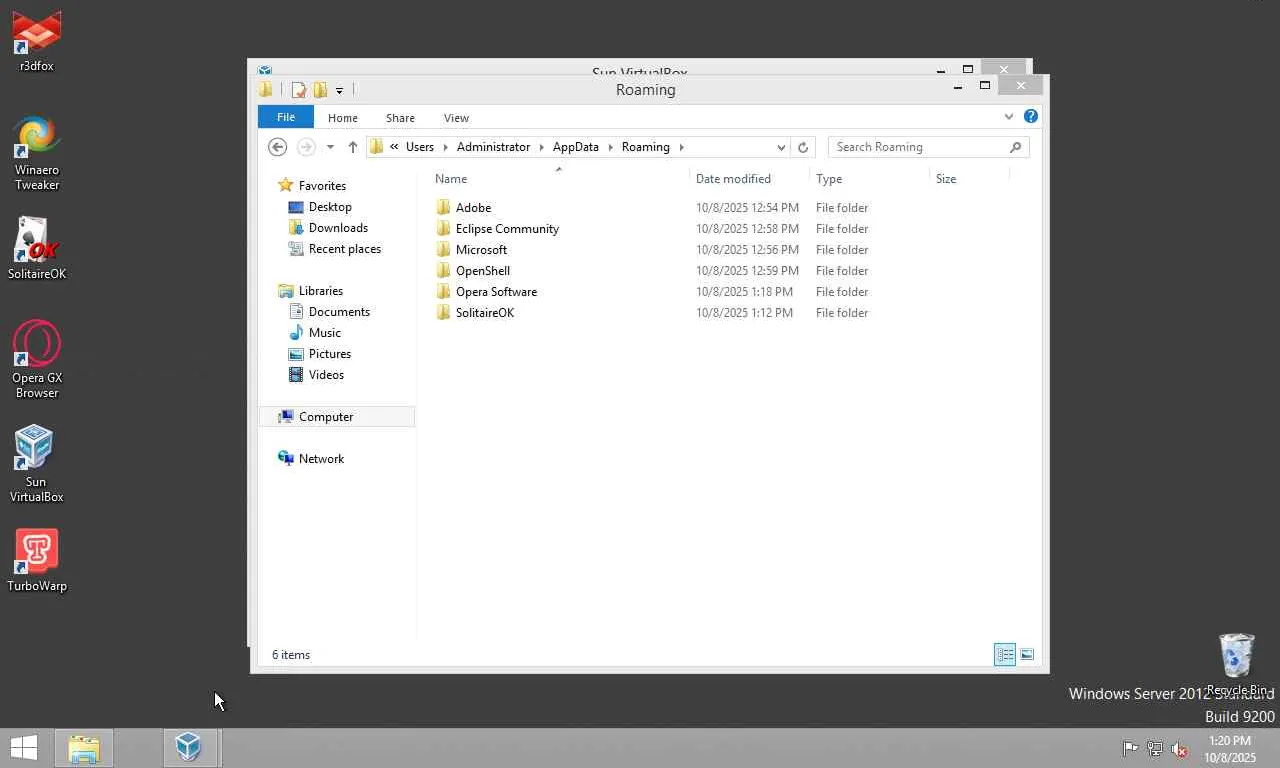Navigate to Users in the breadcrumb

pos(420,147)
